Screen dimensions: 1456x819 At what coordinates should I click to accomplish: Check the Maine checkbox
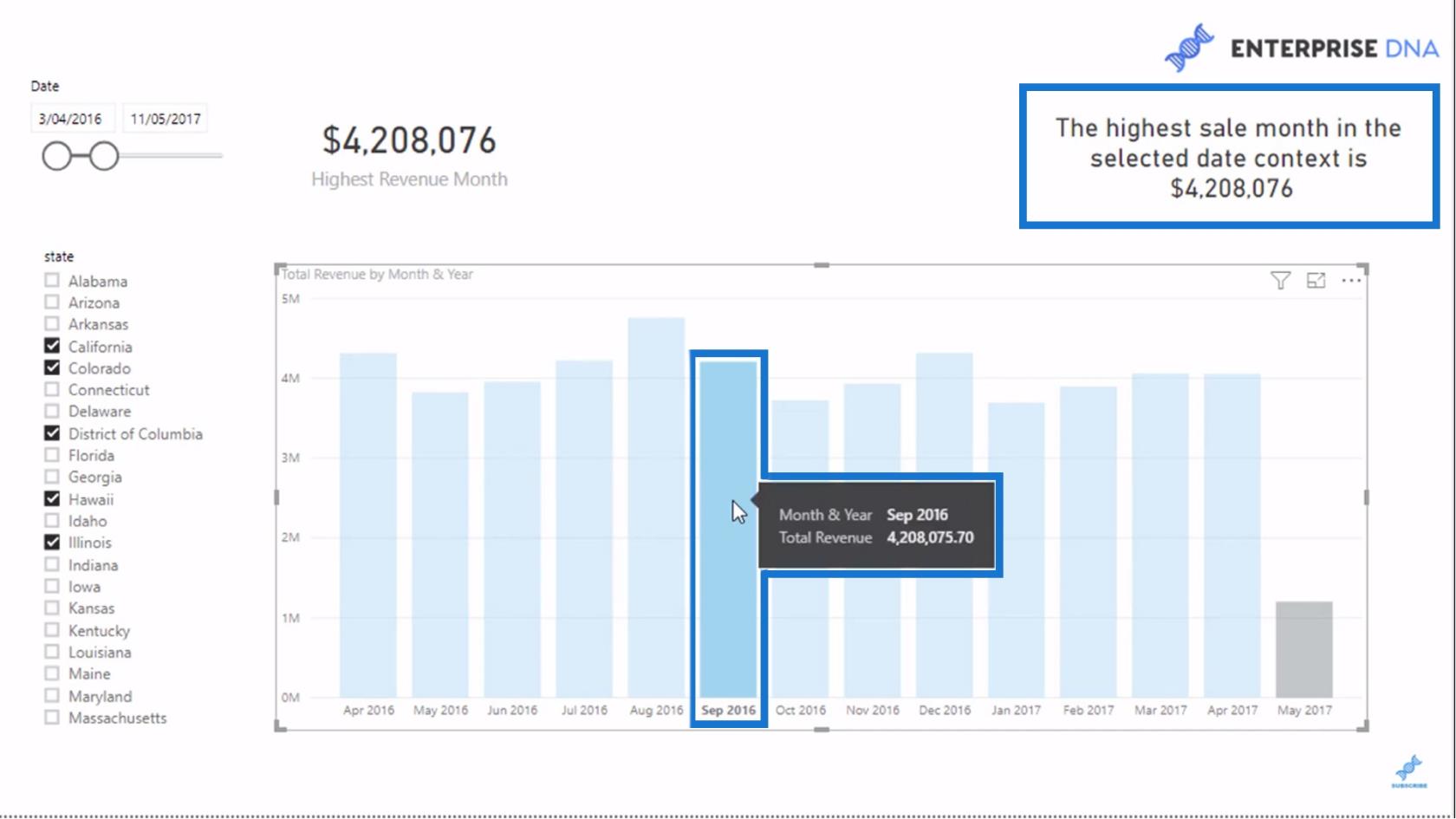[52, 673]
